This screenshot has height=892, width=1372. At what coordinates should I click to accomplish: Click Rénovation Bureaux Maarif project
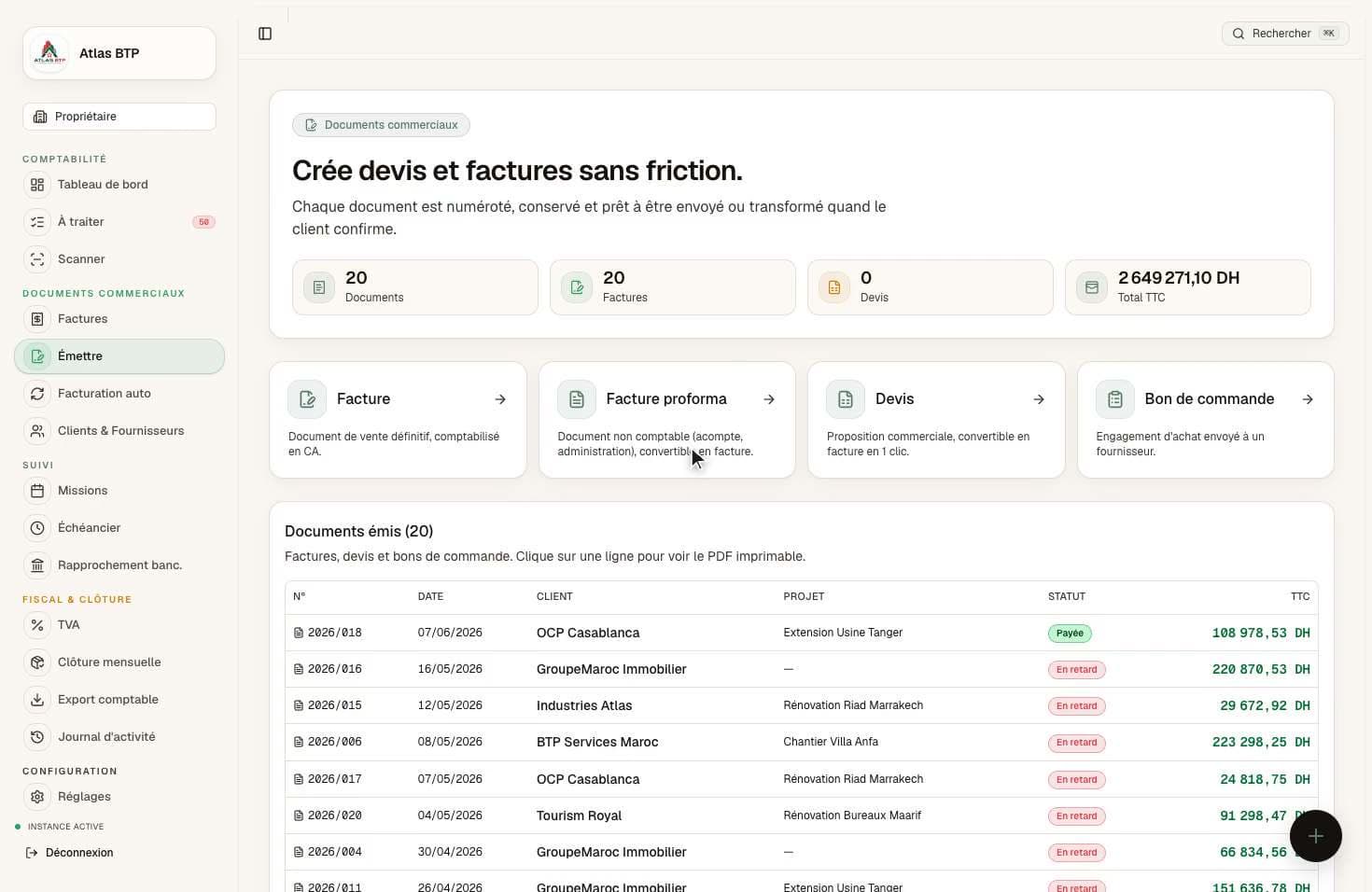pos(852,815)
